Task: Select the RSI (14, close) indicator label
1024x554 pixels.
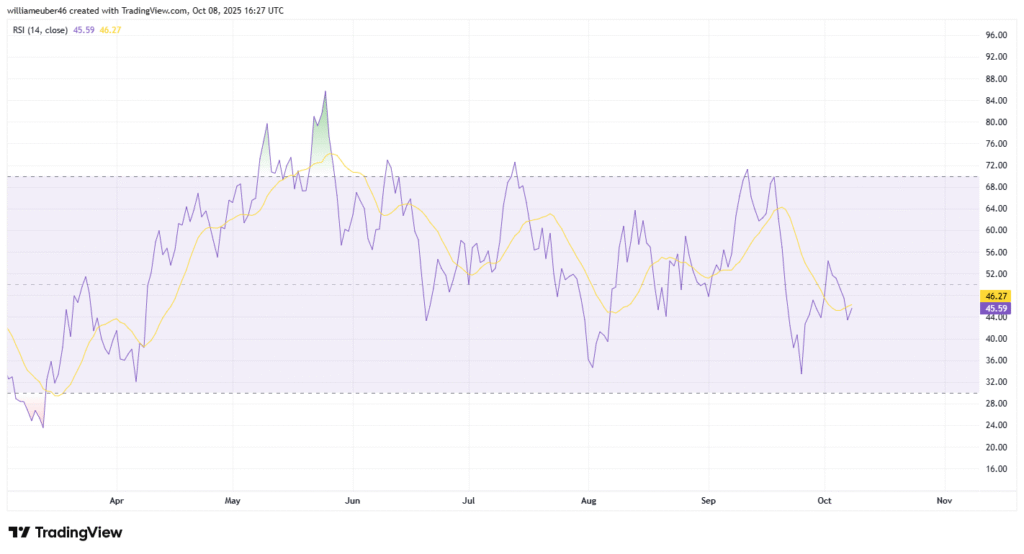Action: [x=39, y=30]
